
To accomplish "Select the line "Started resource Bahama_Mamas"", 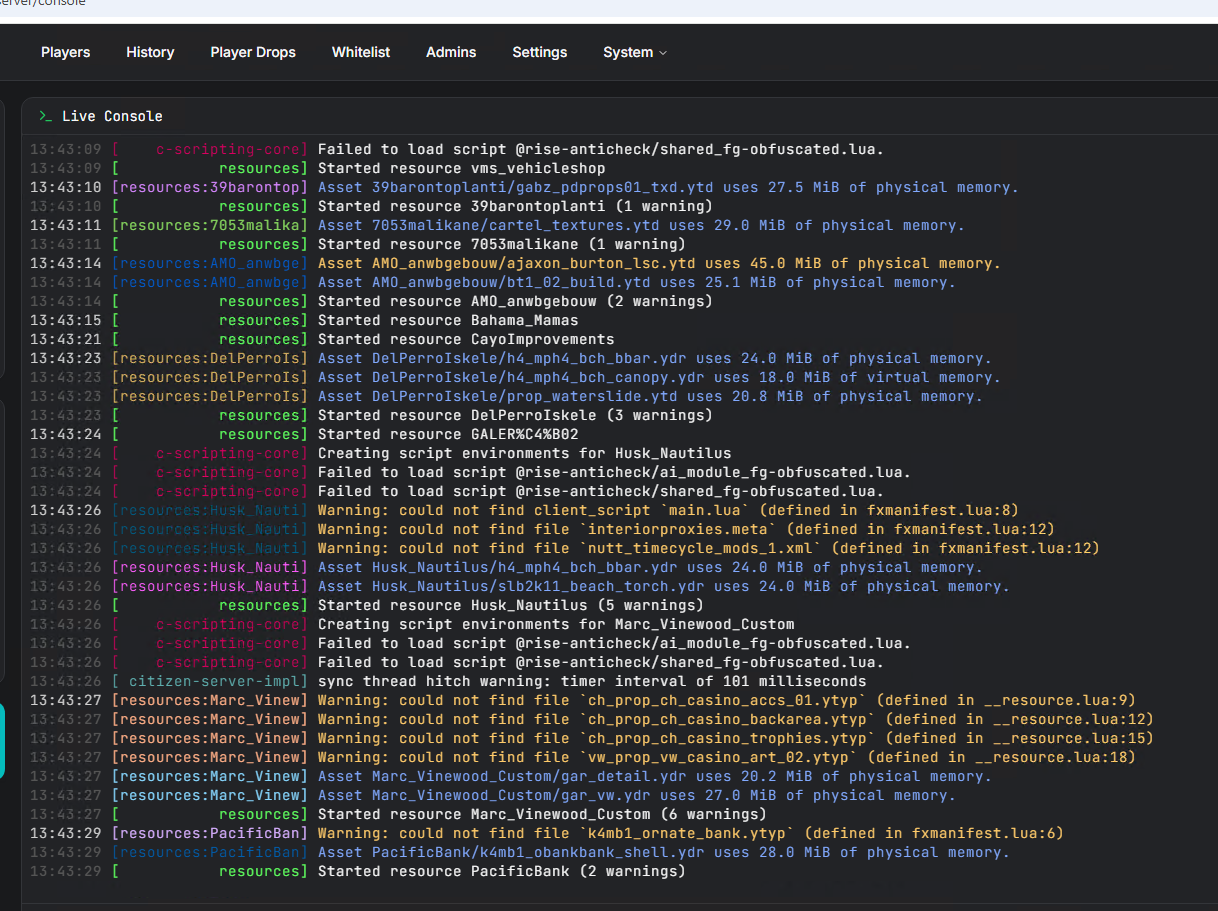I will click(x=448, y=320).
